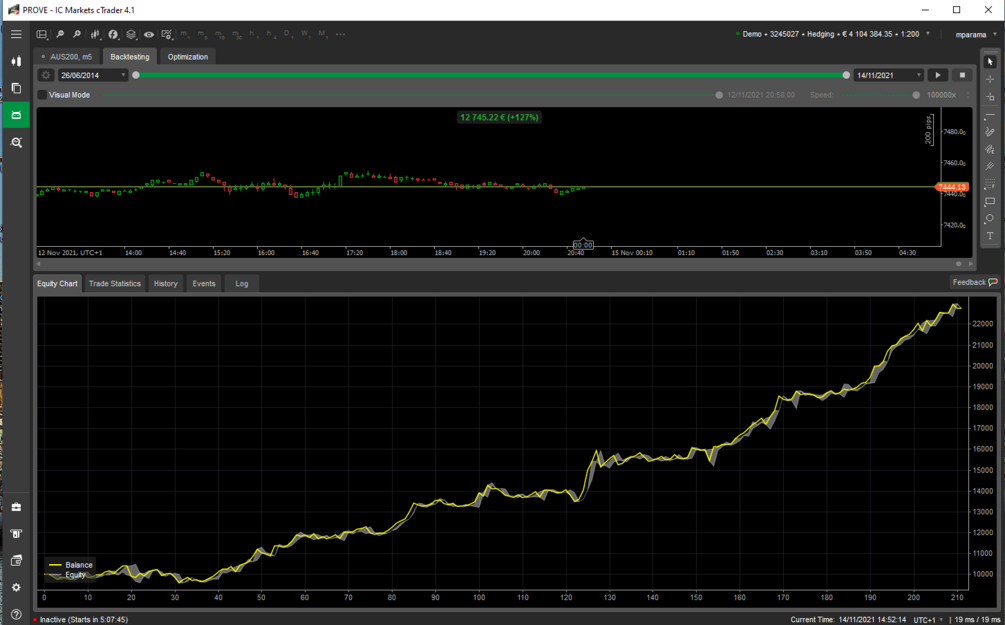Image resolution: width=1005 pixels, height=625 pixels.
Task: Stop the backtest with stop button
Action: click(x=962, y=75)
